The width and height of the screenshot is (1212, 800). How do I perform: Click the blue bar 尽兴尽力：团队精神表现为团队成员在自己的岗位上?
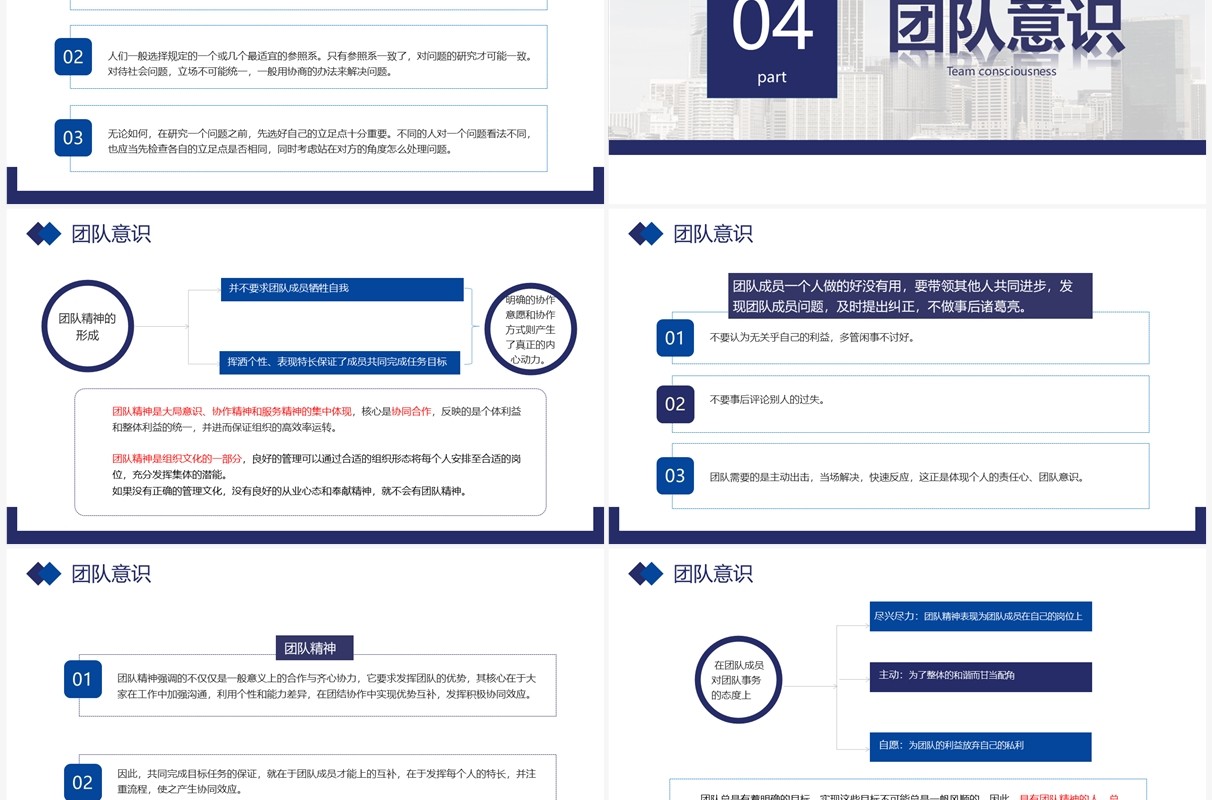980,616
